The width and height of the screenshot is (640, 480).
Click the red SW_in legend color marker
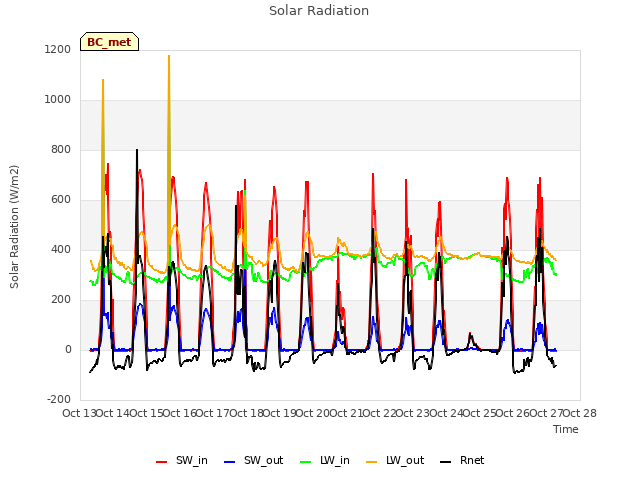click(x=162, y=462)
